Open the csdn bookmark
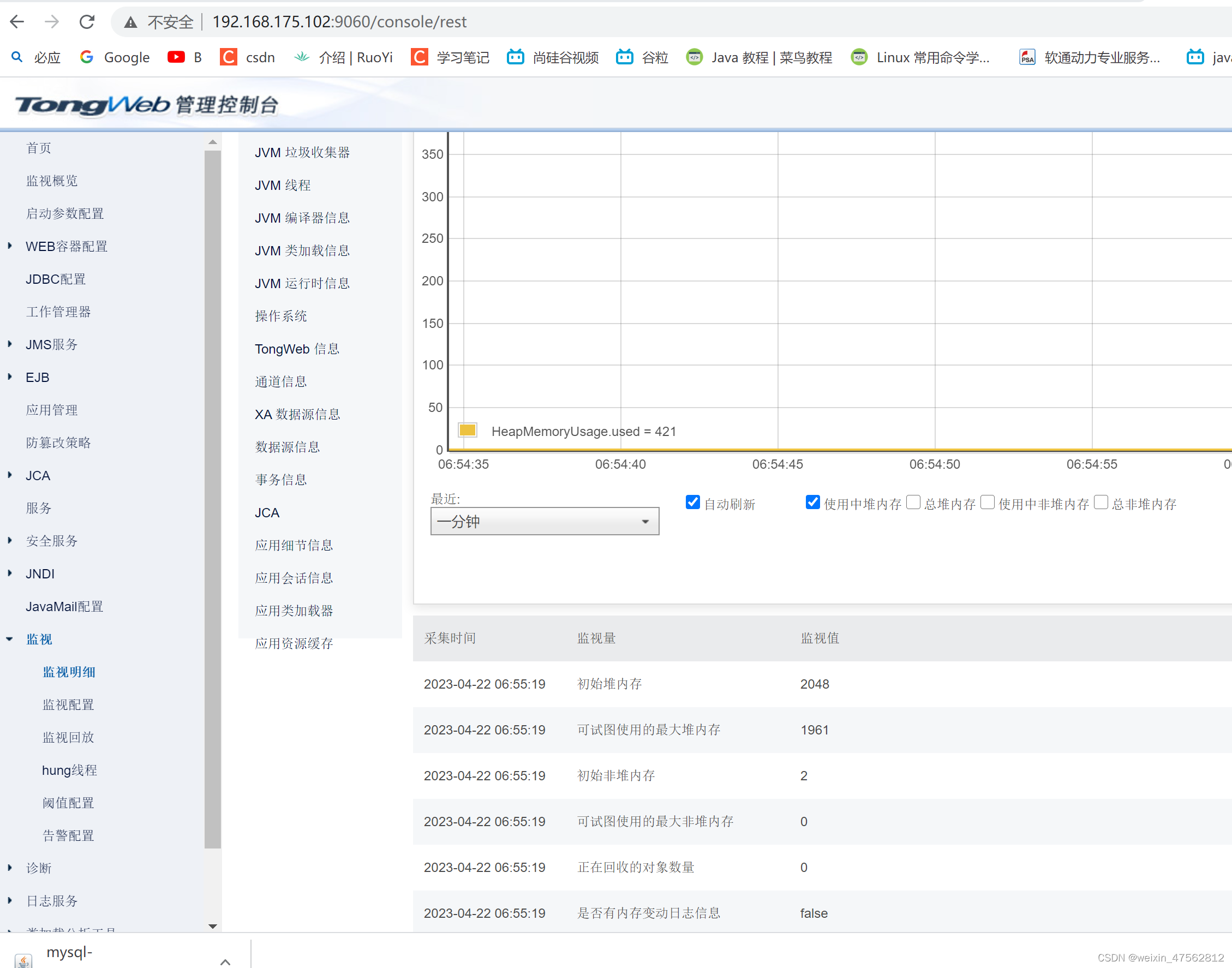 [x=247, y=57]
